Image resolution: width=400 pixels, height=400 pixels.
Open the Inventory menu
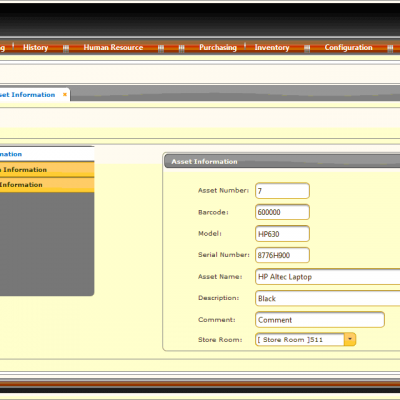tap(272, 47)
